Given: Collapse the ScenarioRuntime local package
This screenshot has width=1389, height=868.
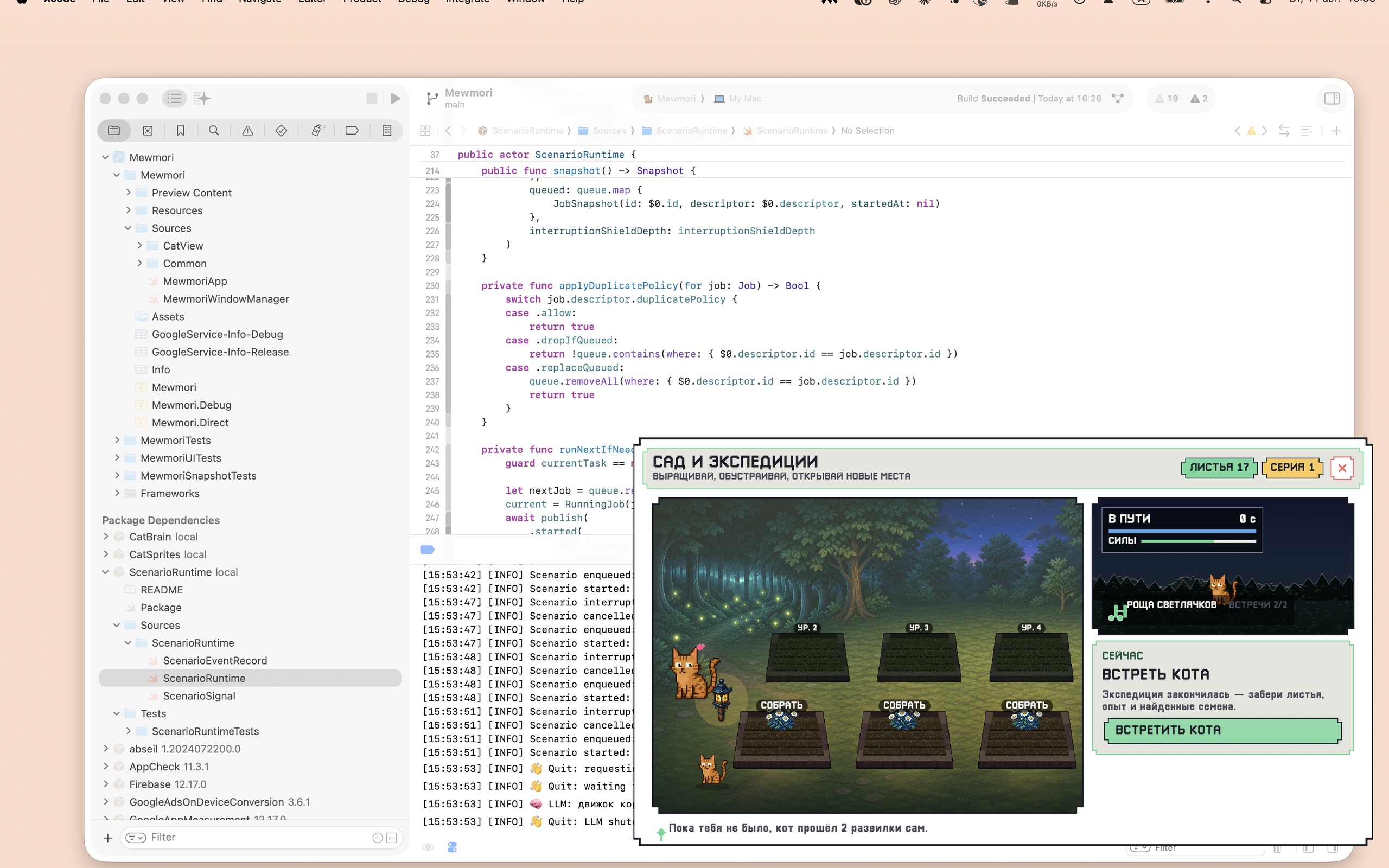Looking at the screenshot, I should (x=106, y=572).
